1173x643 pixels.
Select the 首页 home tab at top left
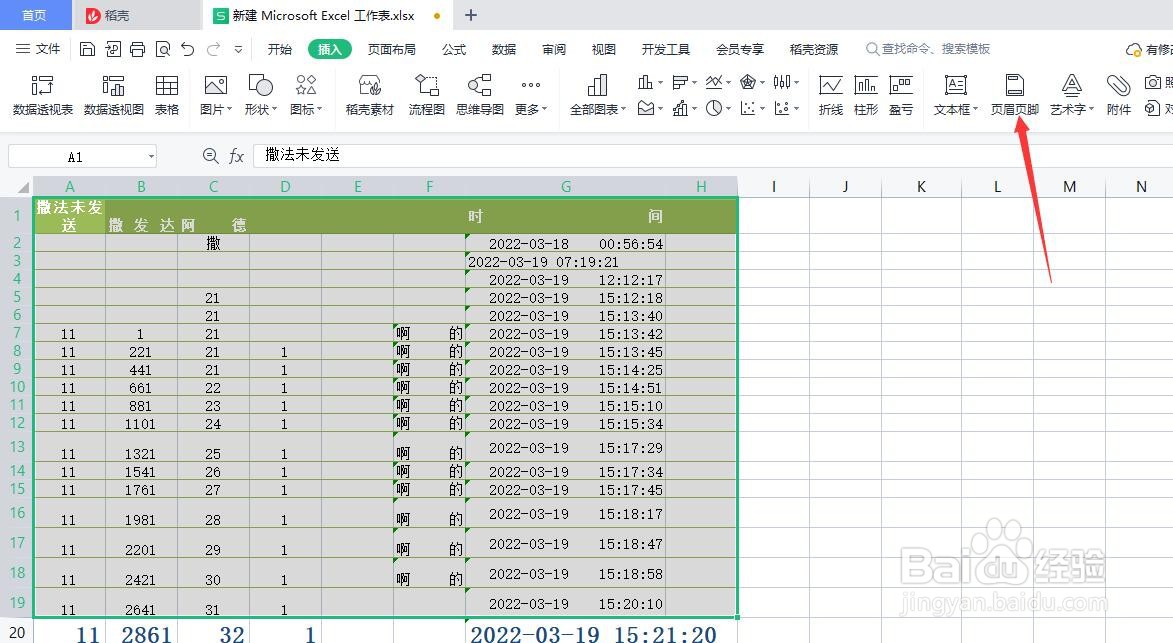tap(35, 15)
